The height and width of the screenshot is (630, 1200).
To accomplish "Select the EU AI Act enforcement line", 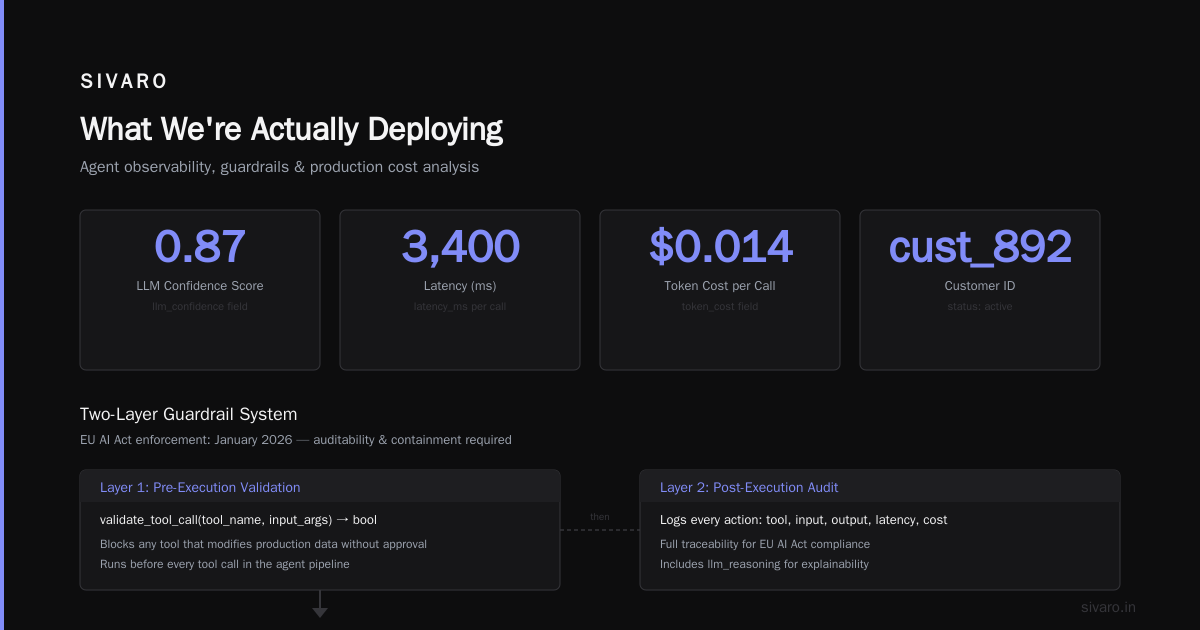I will pos(296,440).
